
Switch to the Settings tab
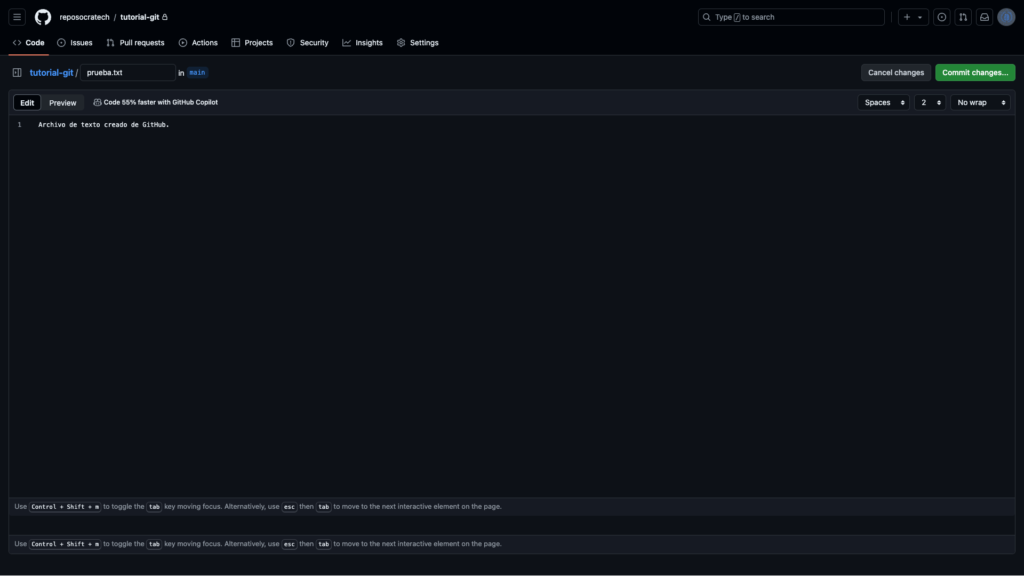point(417,42)
